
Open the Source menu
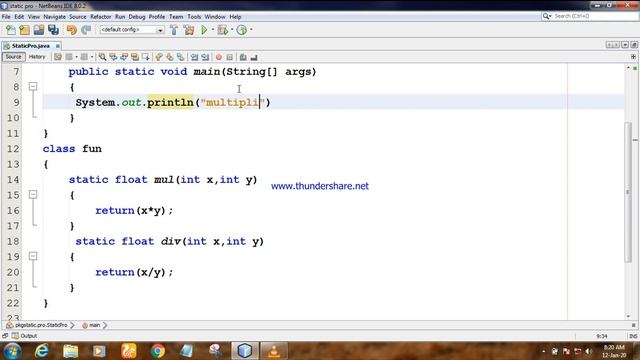click(78, 17)
